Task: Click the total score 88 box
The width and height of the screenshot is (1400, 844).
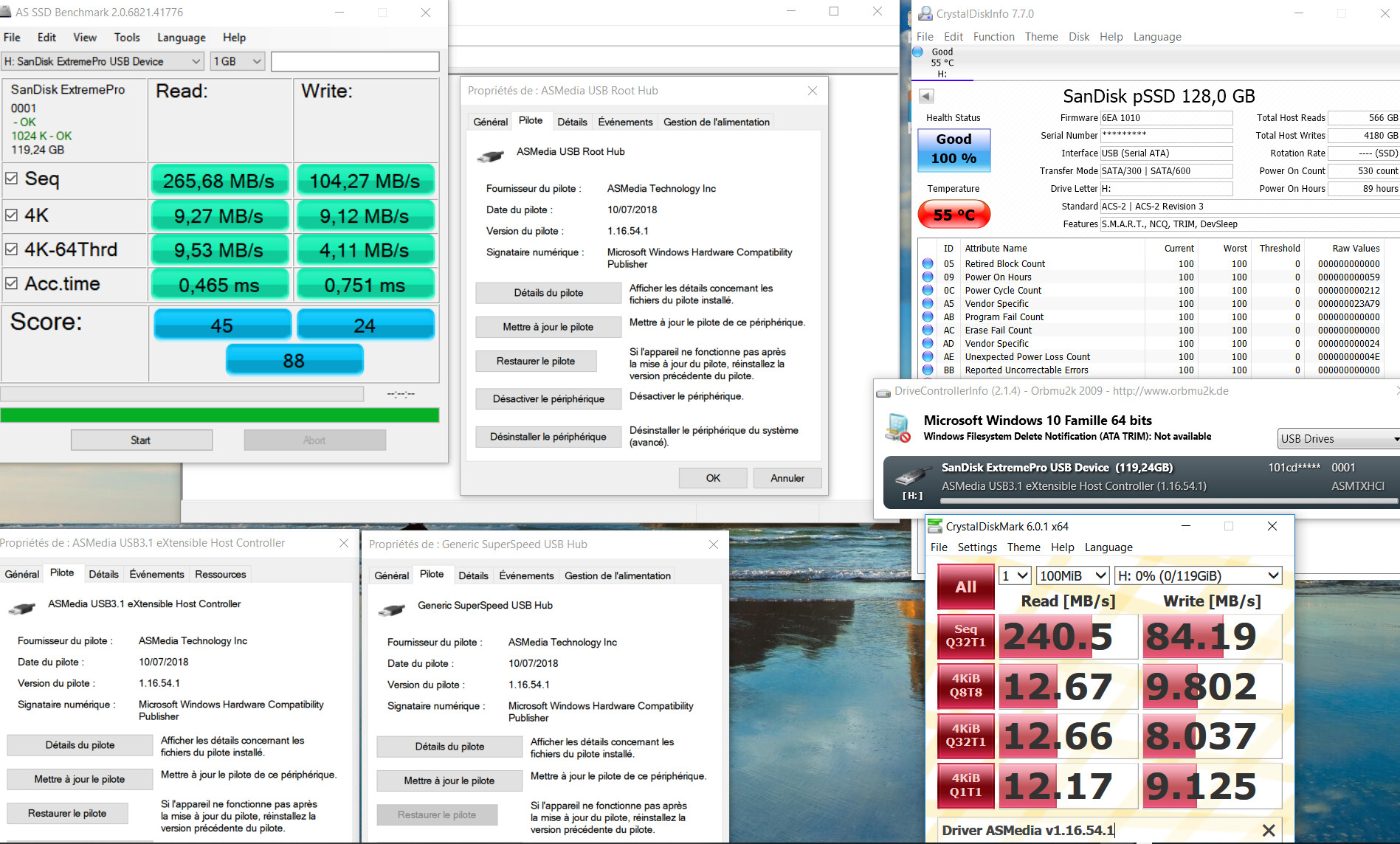Action: (x=294, y=361)
